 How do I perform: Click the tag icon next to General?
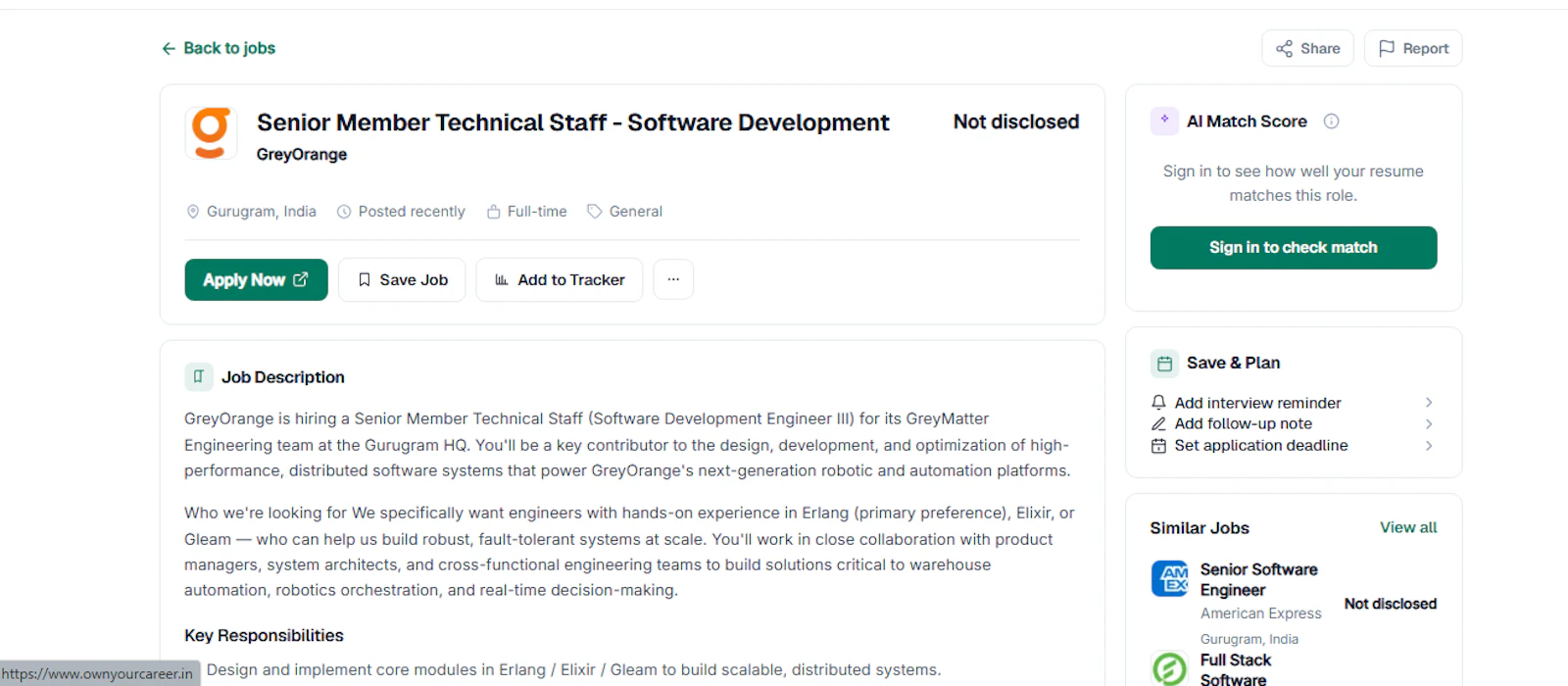[x=594, y=212]
